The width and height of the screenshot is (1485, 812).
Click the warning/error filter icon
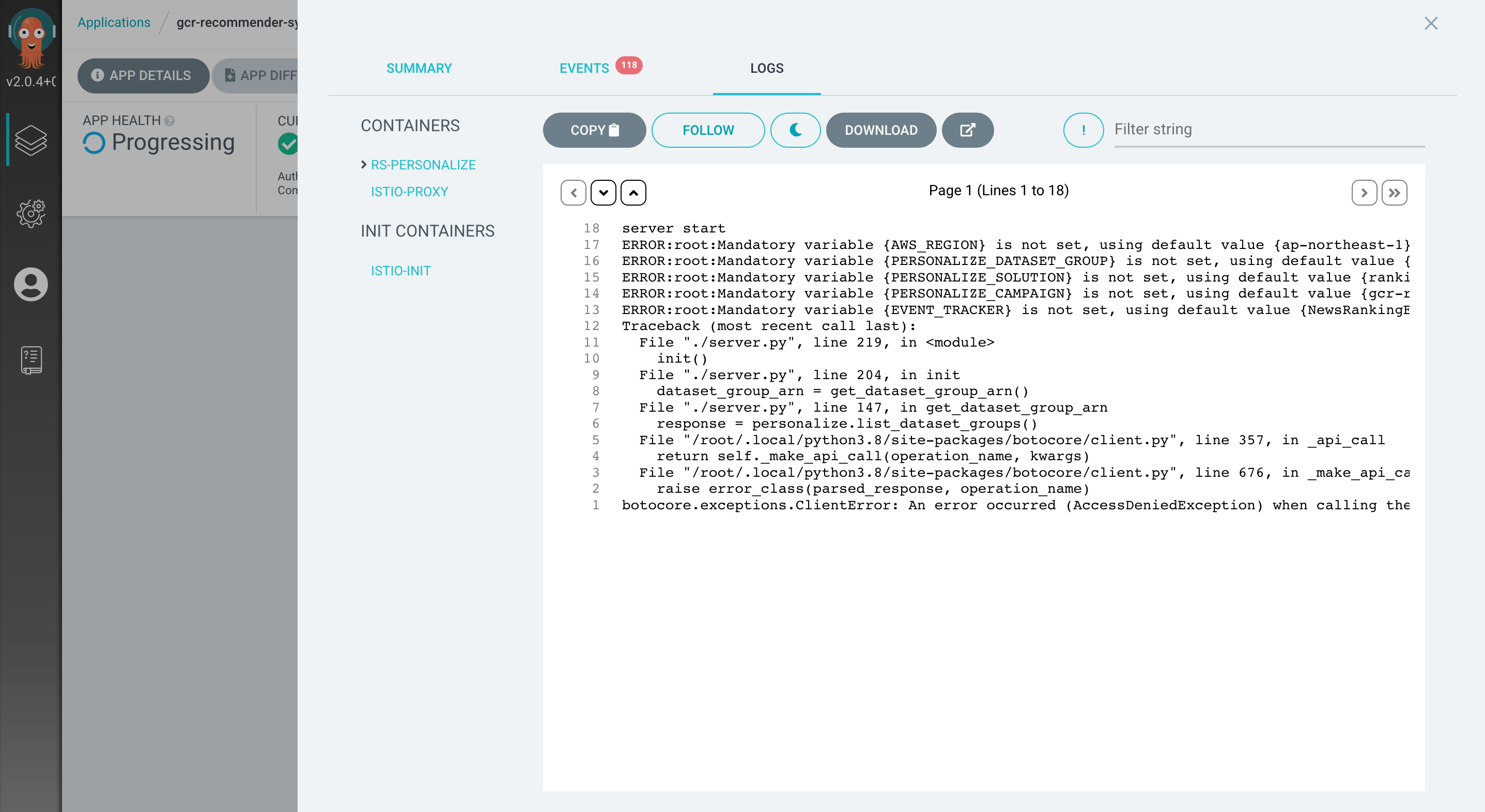1083,130
